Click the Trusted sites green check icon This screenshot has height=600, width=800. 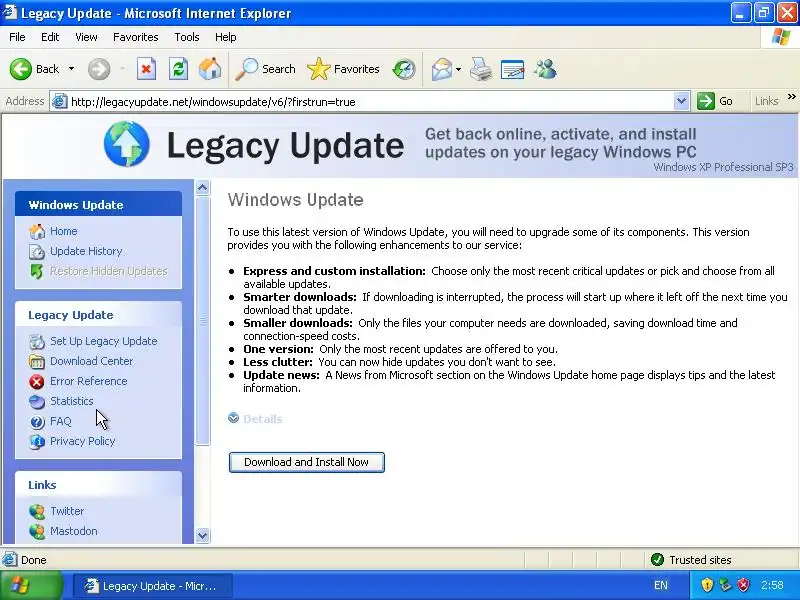[x=657, y=560]
